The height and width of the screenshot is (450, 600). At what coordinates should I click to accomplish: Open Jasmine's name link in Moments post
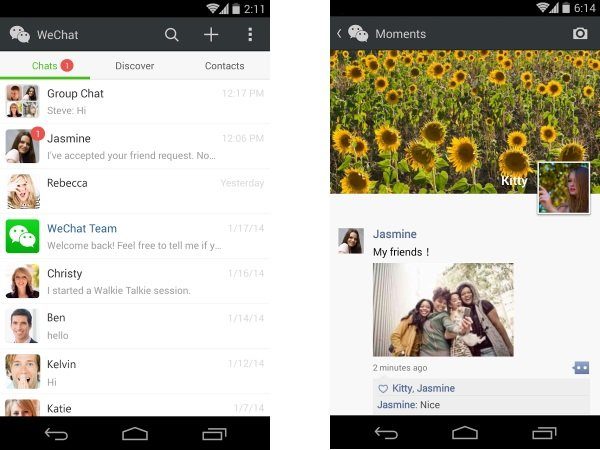coord(395,234)
